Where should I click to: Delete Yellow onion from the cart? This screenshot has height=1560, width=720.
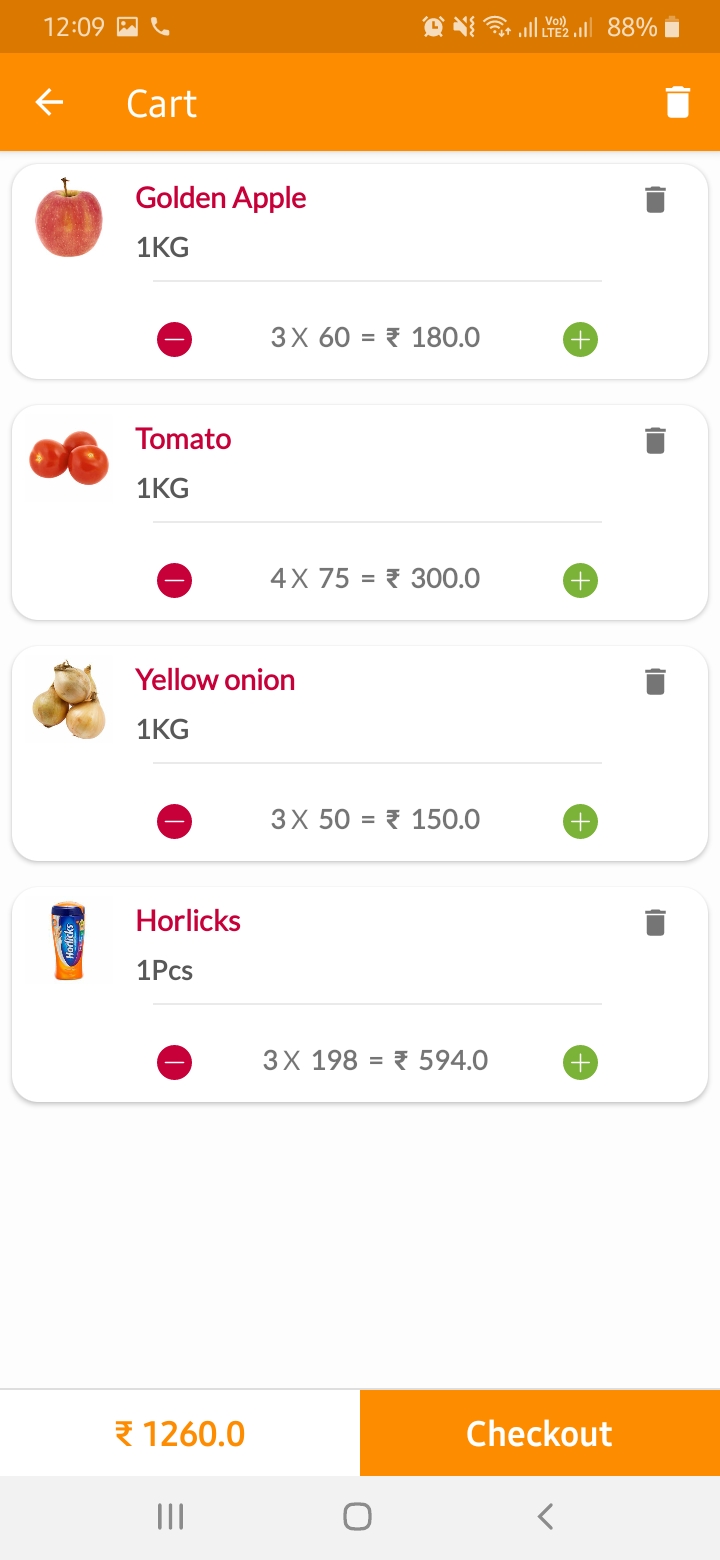click(655, 682)
